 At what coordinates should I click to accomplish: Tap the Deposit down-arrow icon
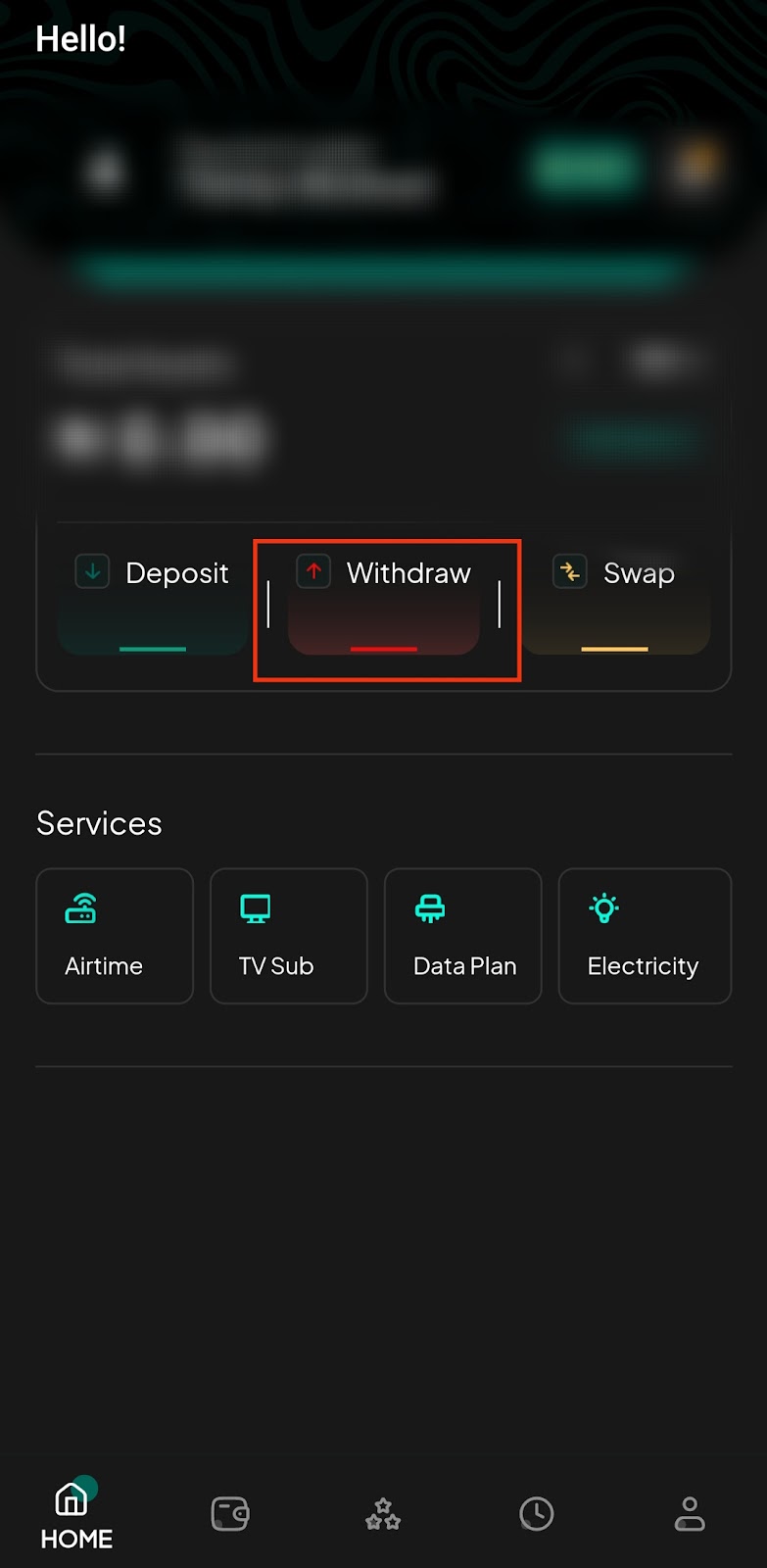click(x=92, y=571)
